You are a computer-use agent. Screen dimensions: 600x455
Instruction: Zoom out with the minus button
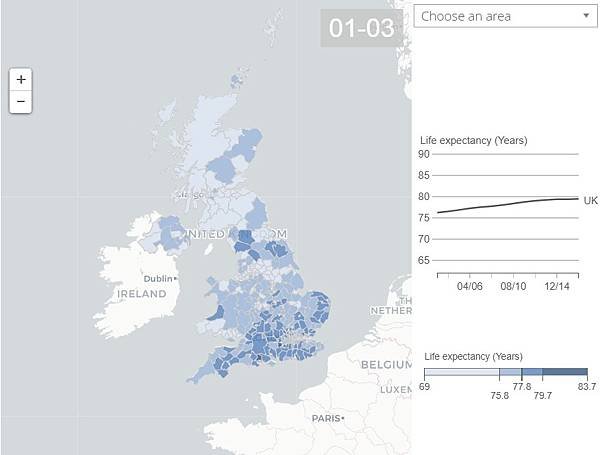pyautogui.click(x=21, y=102)
